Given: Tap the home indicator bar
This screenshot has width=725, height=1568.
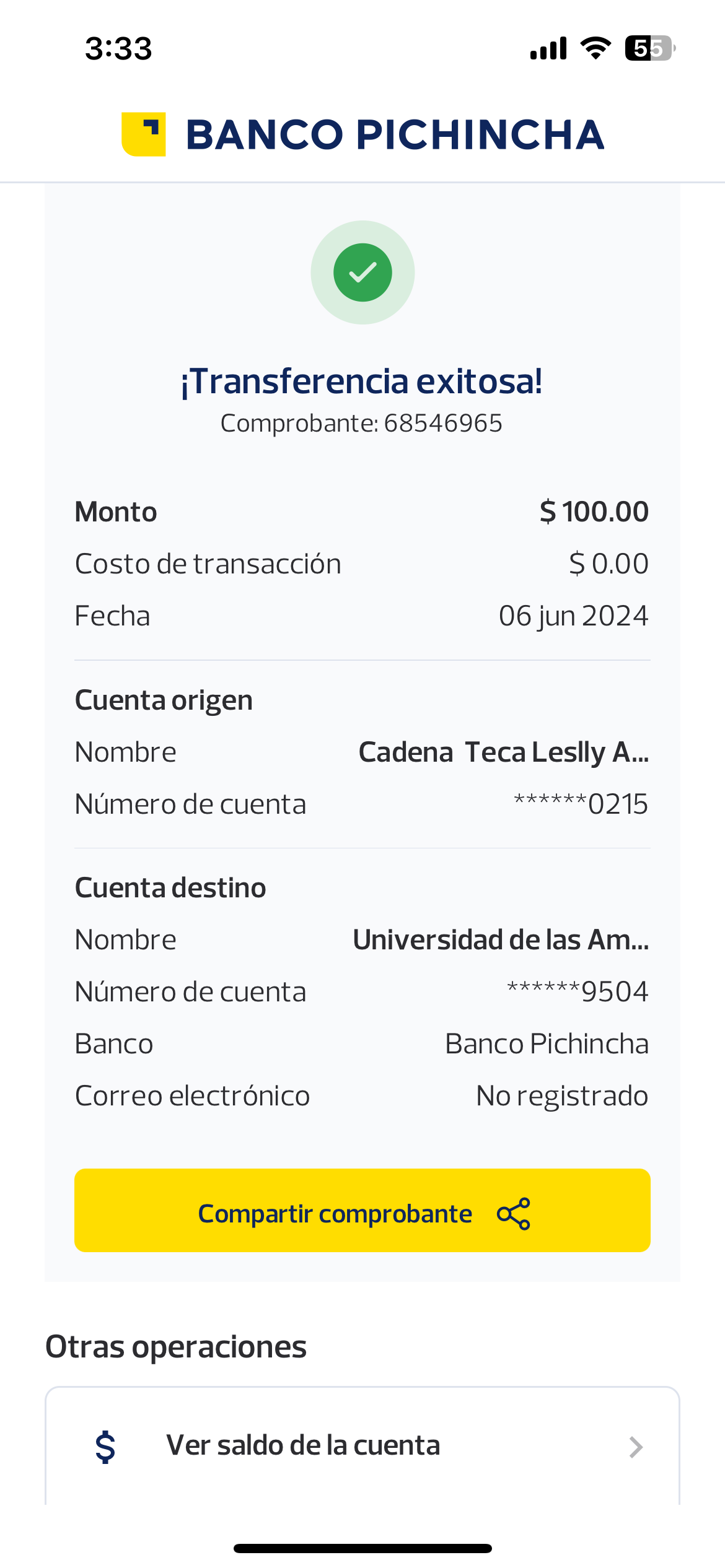Looking at the screenshot, I should tap(362, 1548).
